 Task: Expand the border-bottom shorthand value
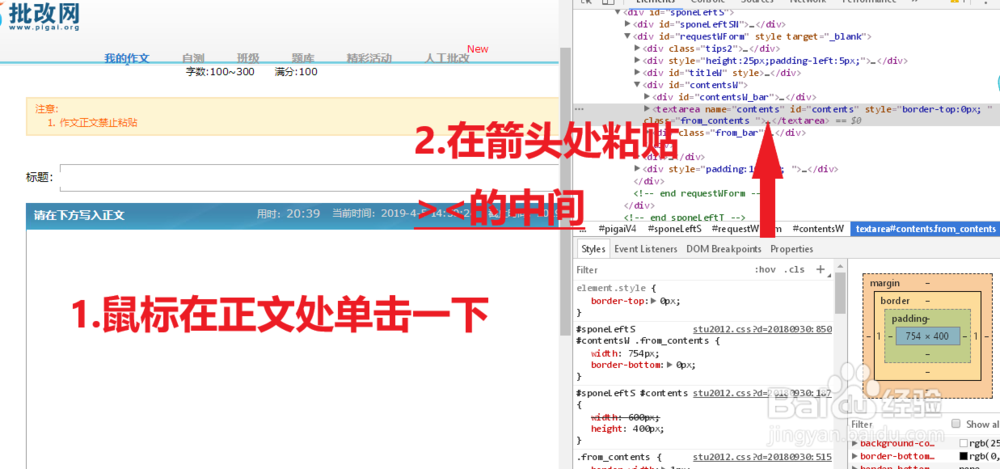coord(670,365)
